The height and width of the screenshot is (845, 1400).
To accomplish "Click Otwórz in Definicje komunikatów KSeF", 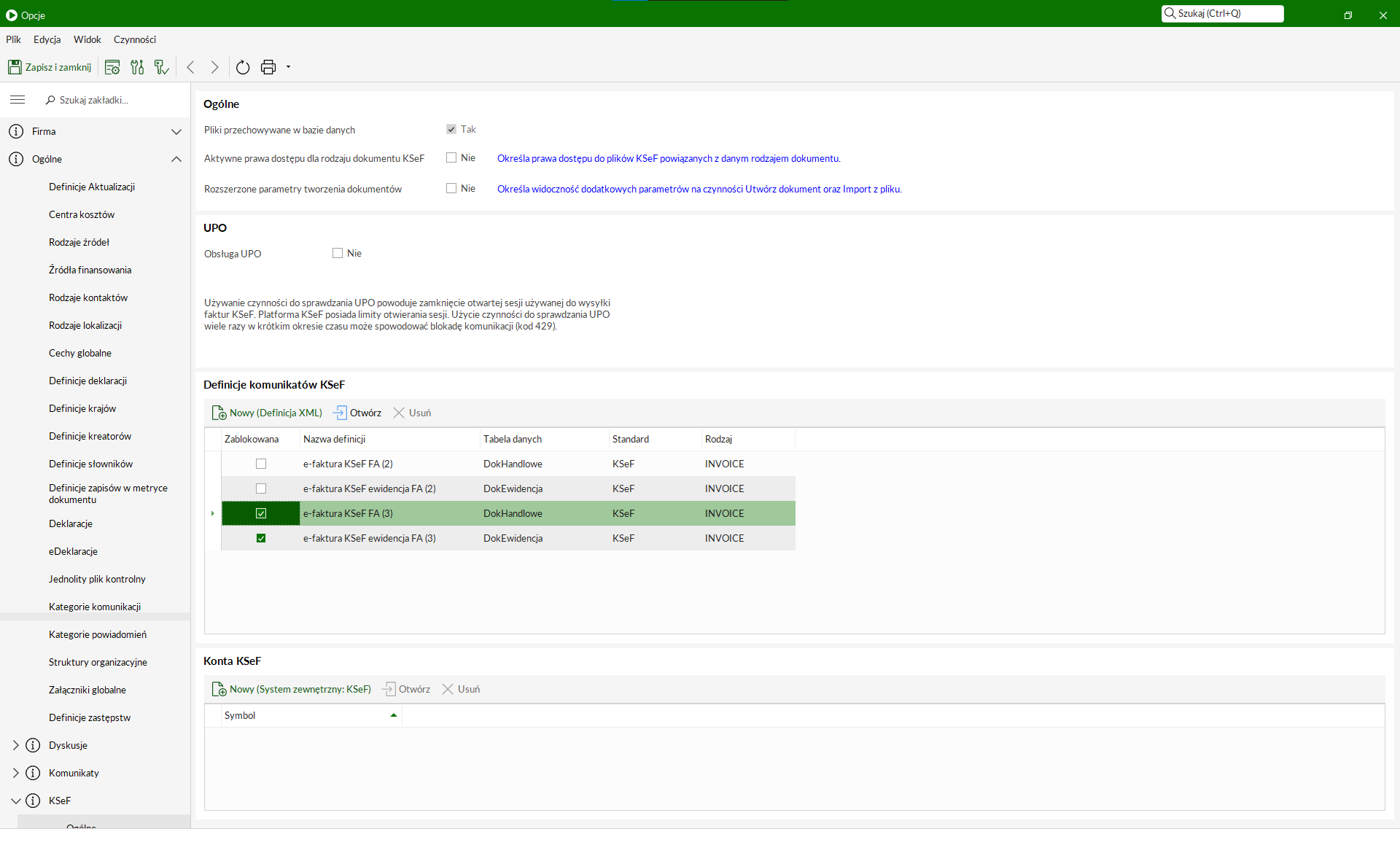I will (x=357, y=413).
